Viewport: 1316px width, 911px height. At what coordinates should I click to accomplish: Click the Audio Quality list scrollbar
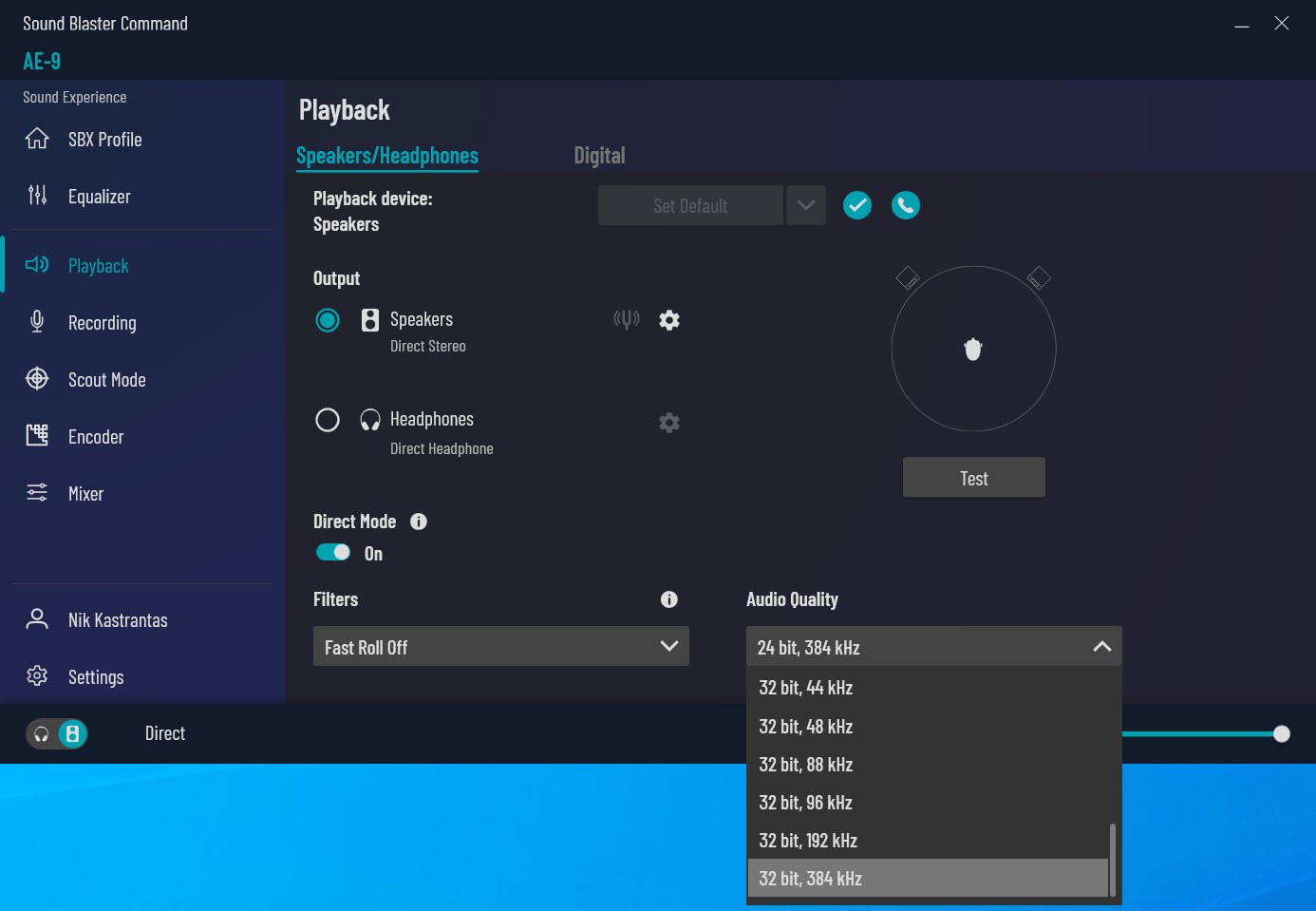pos(1112,859)
